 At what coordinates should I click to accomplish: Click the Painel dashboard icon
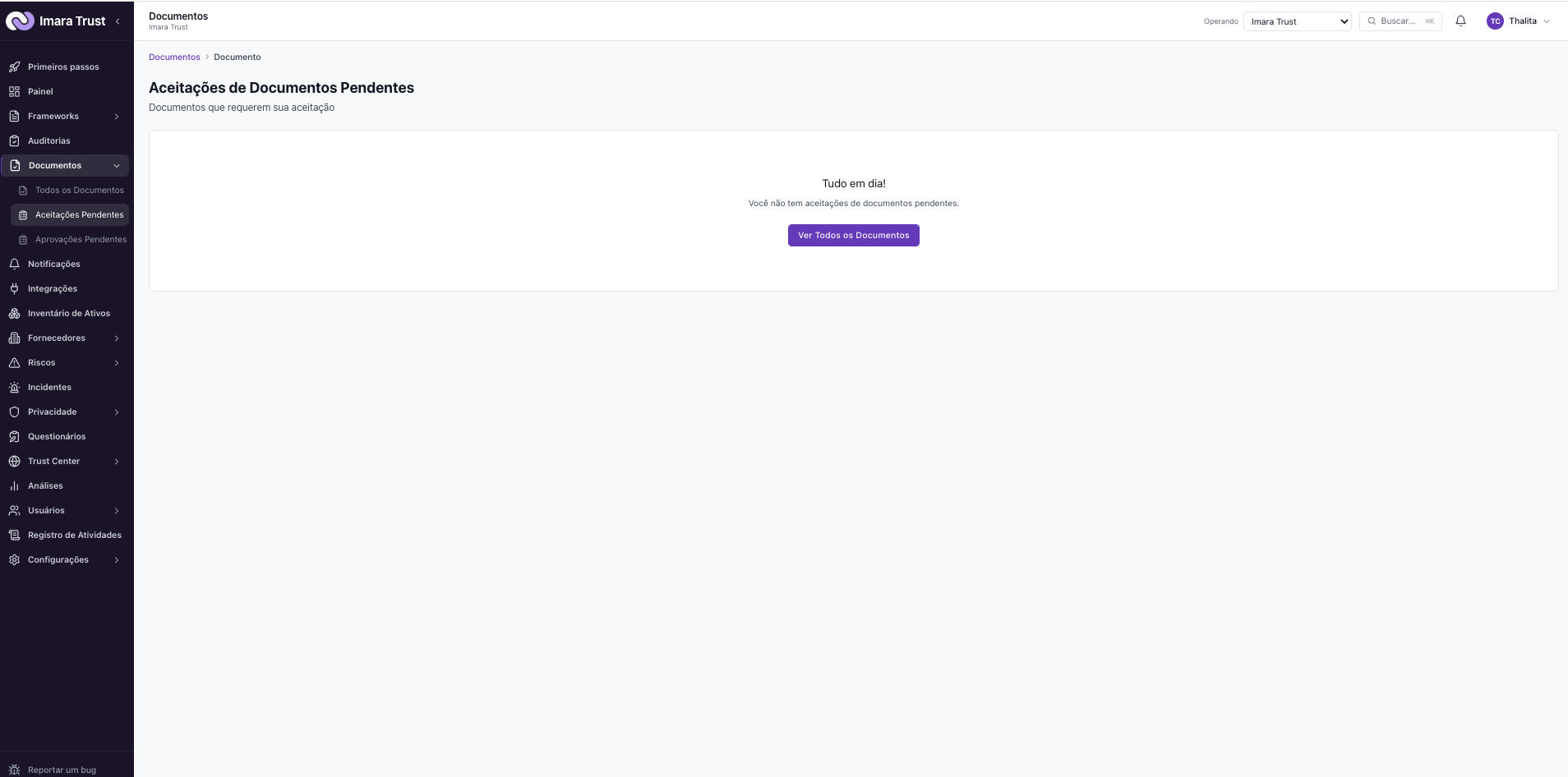point(14,91)
